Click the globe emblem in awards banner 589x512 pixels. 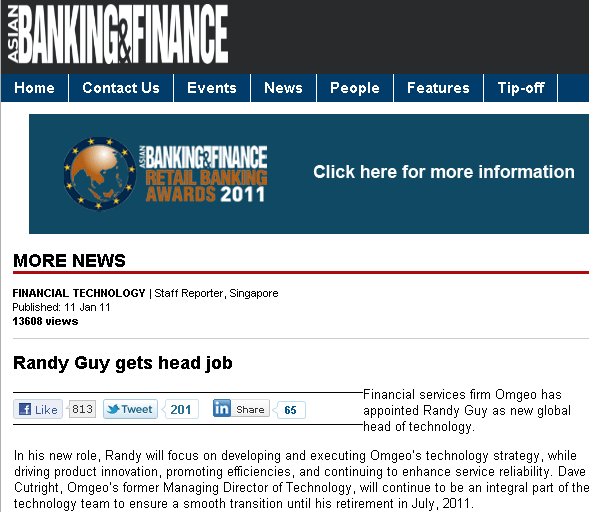point(100,174)
